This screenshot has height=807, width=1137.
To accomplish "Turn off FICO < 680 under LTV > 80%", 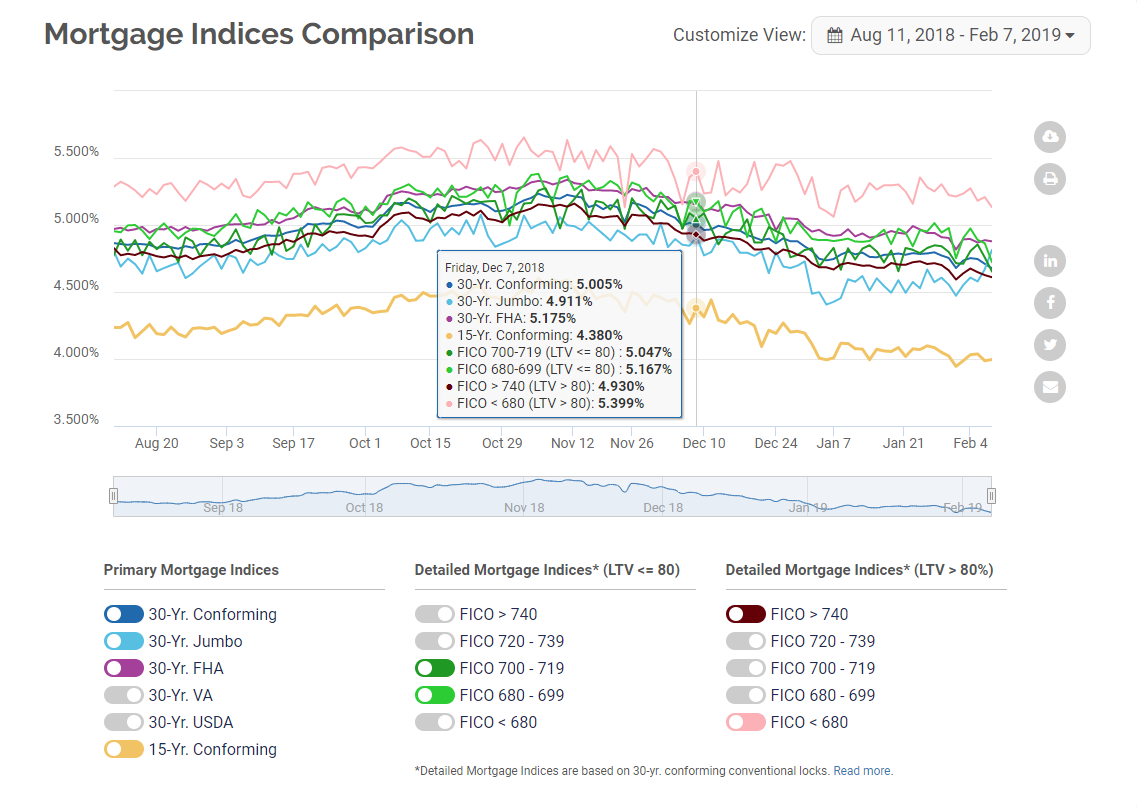I will coord(746,722).
